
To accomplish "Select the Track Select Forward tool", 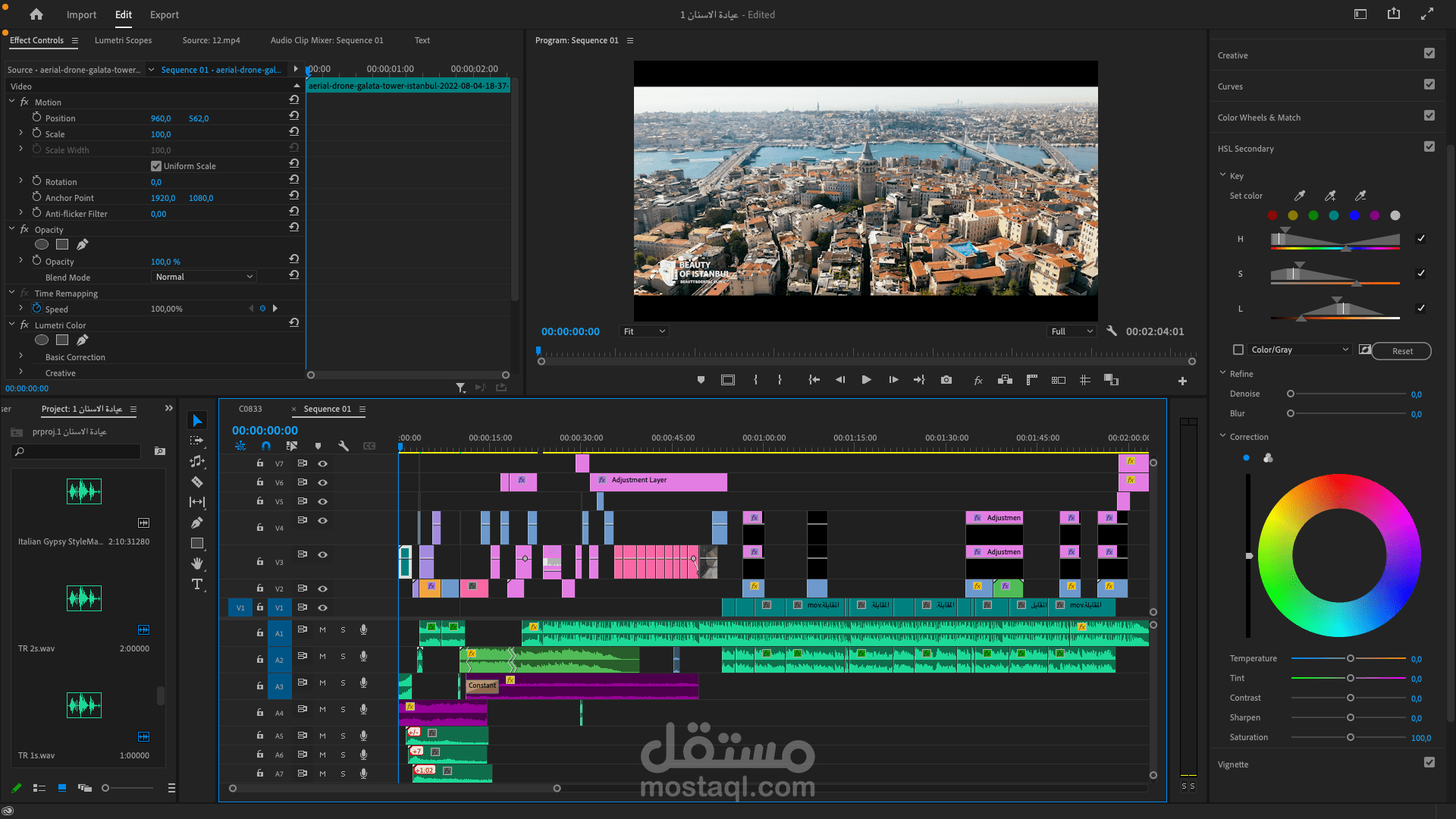I will pyautogui.click(x=197, y=441).
